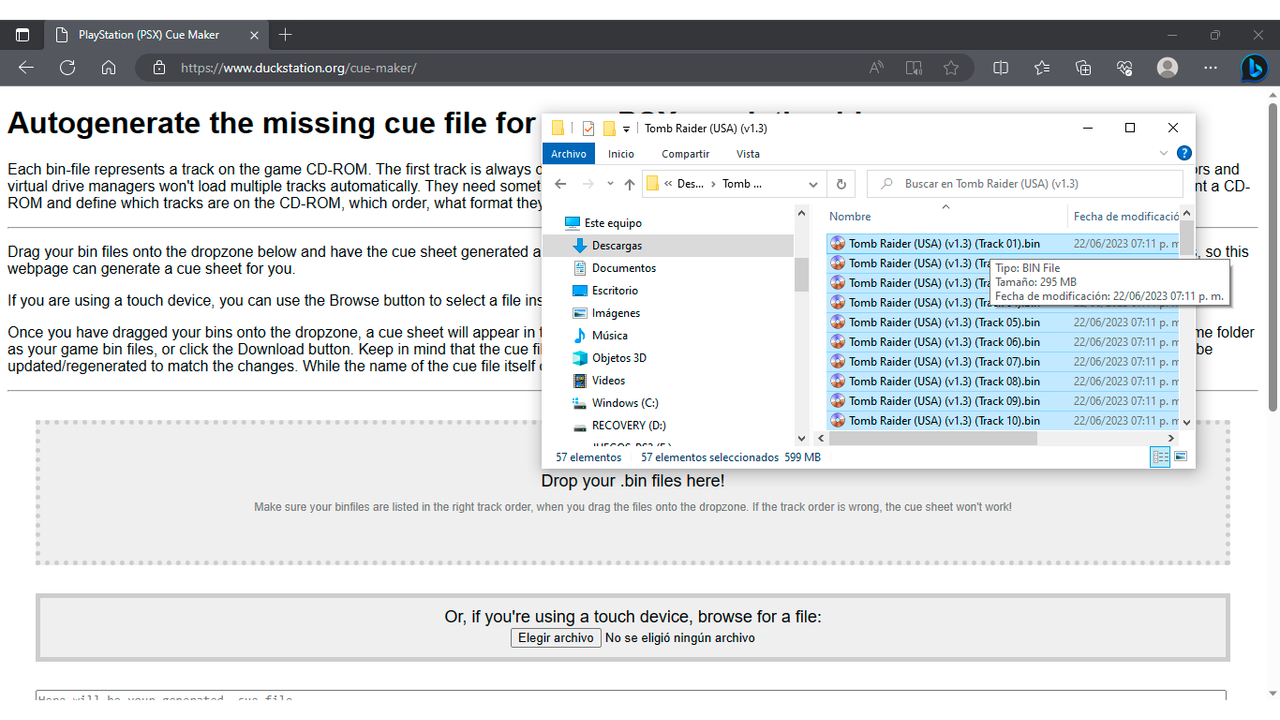The image size is (1280, 720).
Task: Open the Bing Copilot sidebar
Action: coord(1254,68)
